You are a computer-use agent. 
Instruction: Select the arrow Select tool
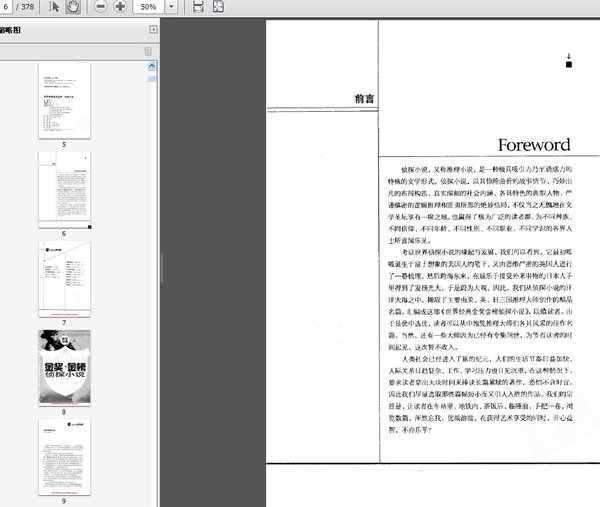pyautogui.click(x=54, y=7)
